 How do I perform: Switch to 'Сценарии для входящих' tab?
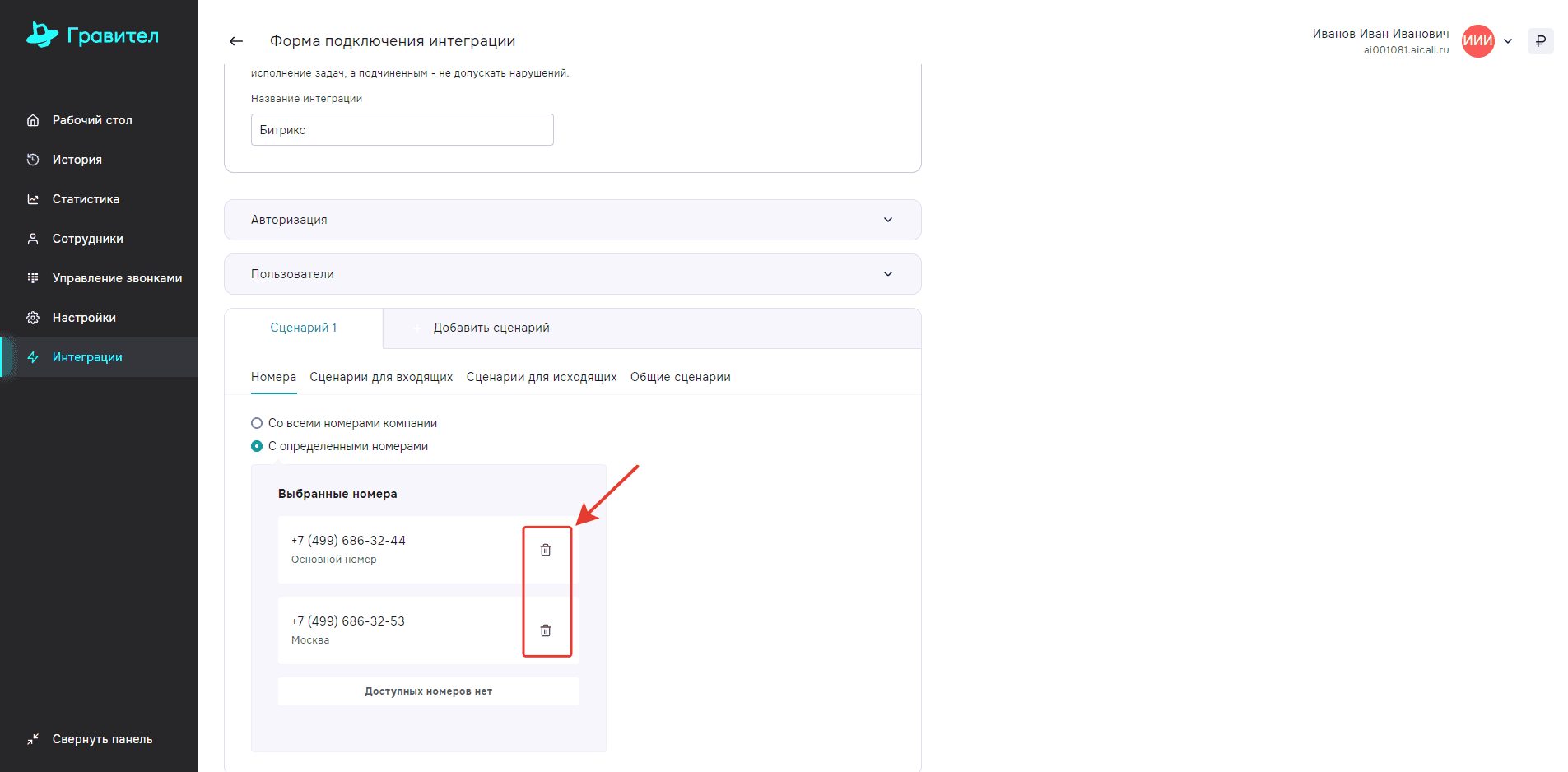click(381, 377)
